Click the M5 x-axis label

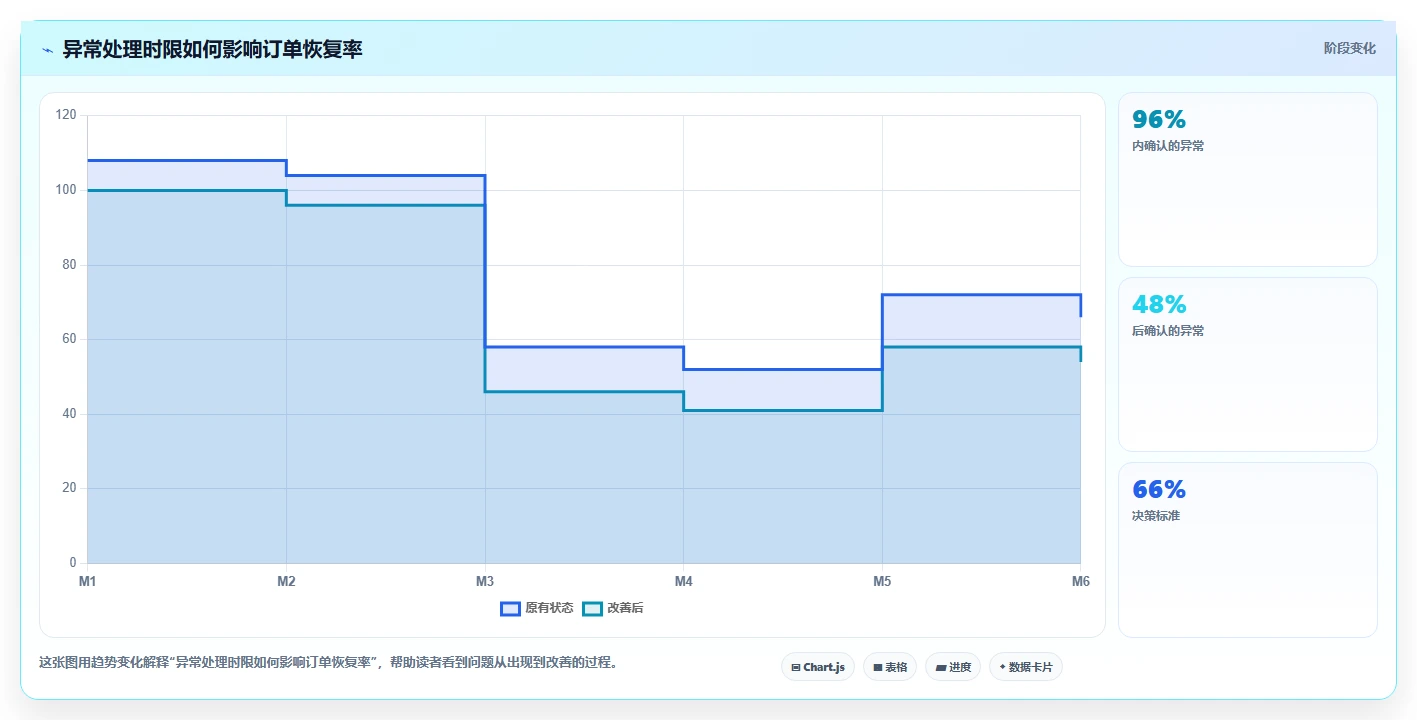882,581
